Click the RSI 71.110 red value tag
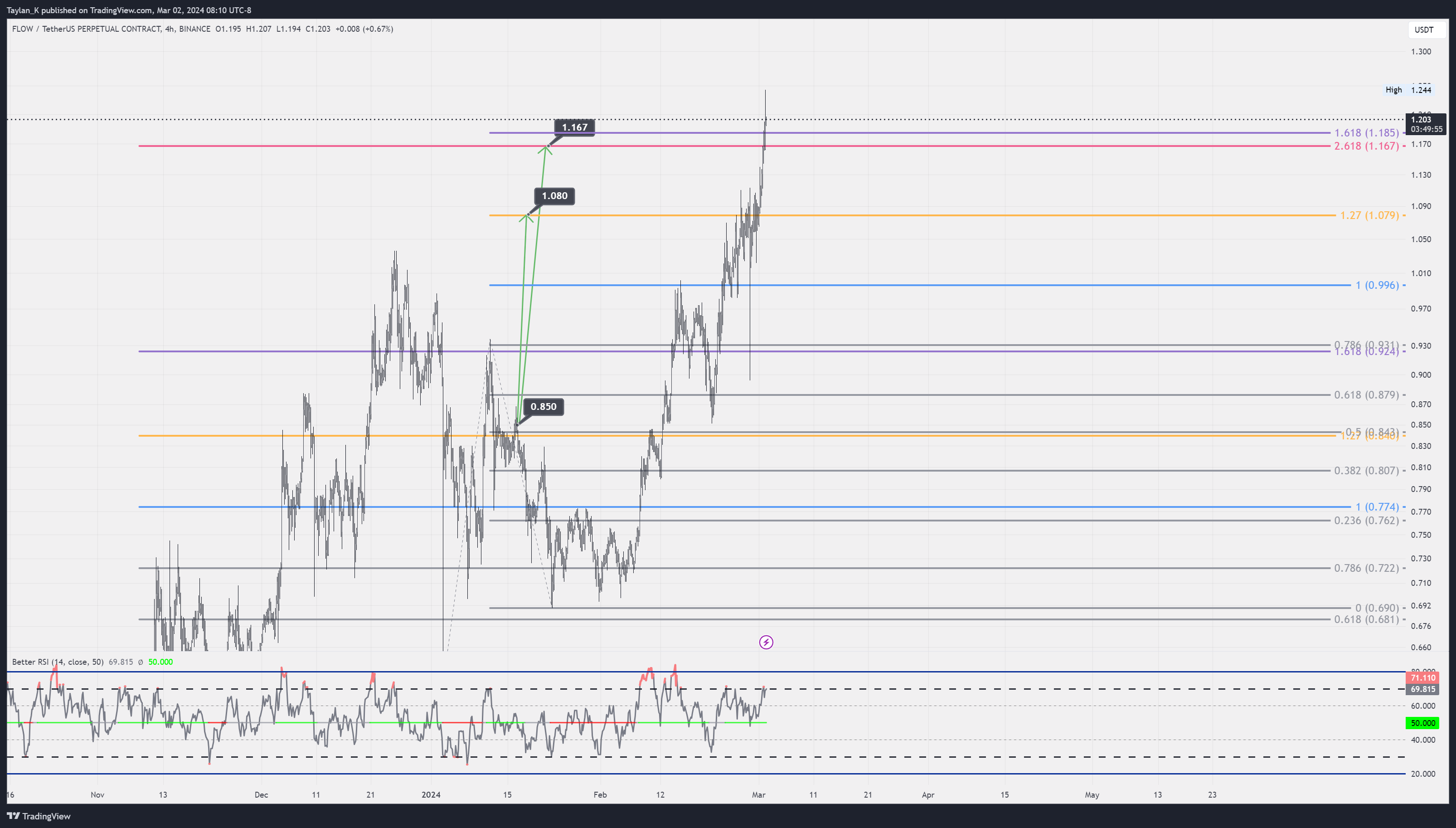The height and width of the screenshot is (828, 1456). tap(1422, 678)
